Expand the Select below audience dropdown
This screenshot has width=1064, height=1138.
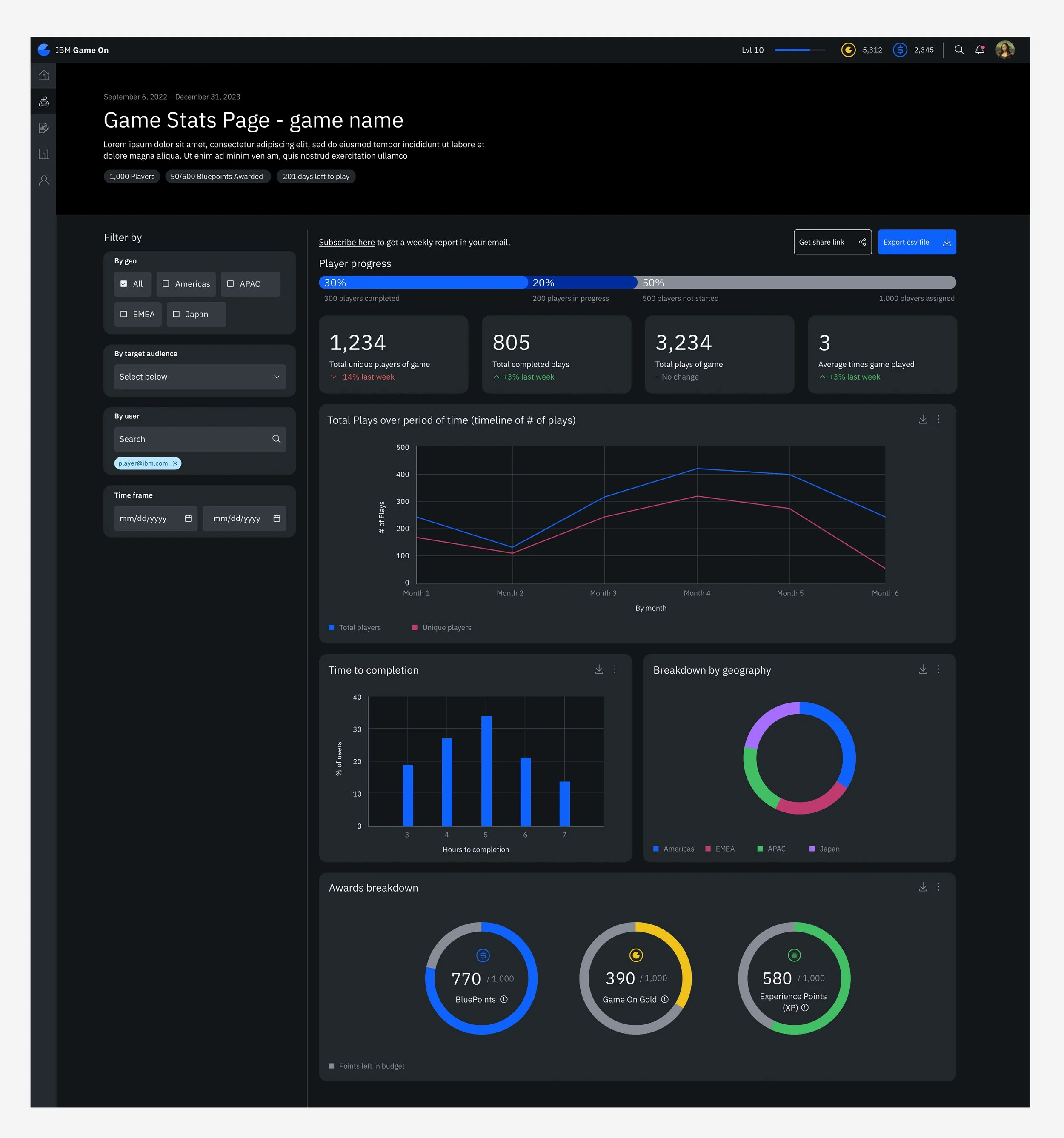point(200,377)
